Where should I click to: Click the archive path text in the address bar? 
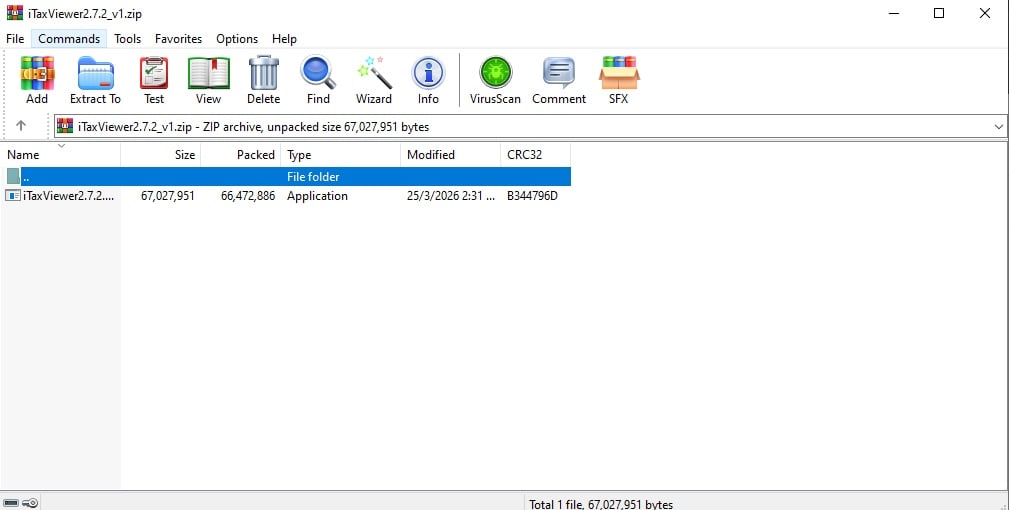(x=254, y=127)
